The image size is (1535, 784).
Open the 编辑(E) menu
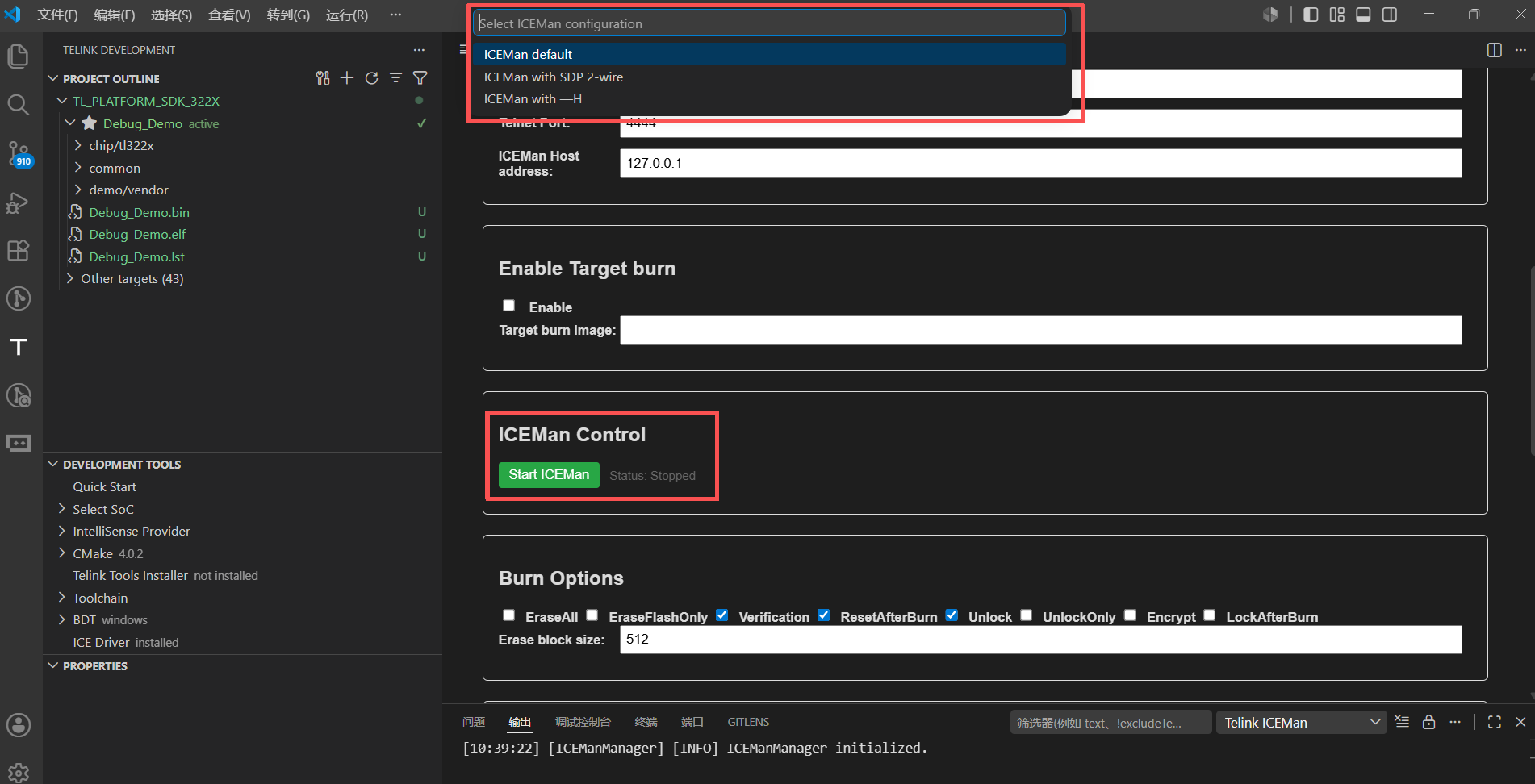[x=115, y=15]
